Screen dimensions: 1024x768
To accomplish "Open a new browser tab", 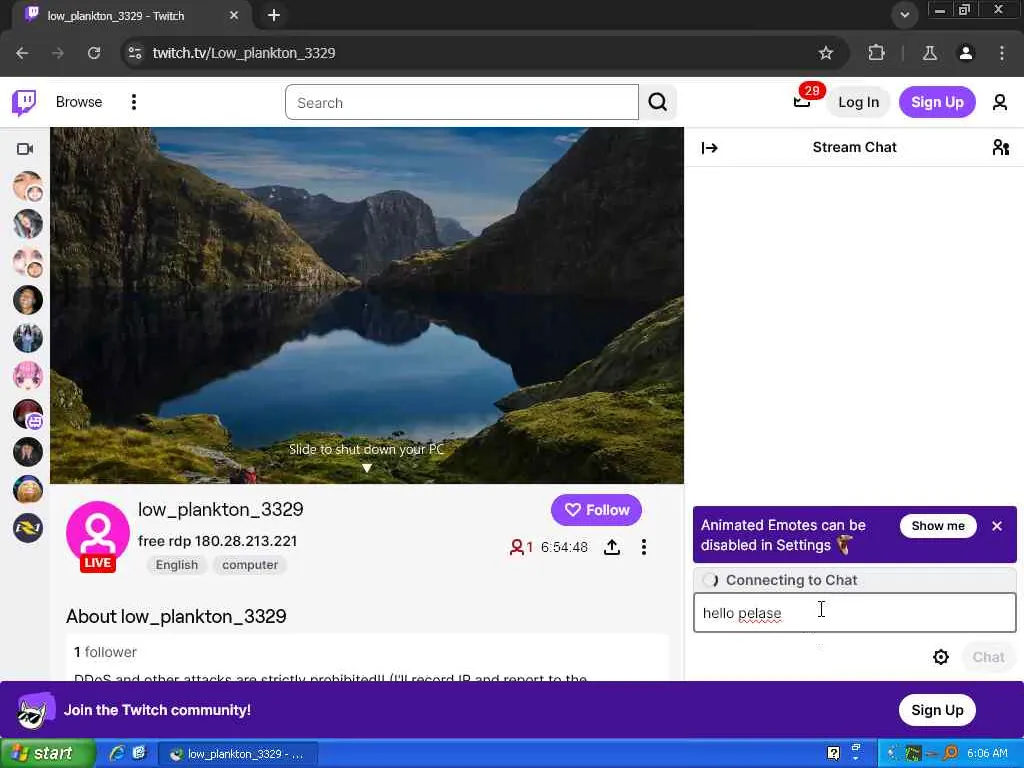I will click(x=274, y=15).
